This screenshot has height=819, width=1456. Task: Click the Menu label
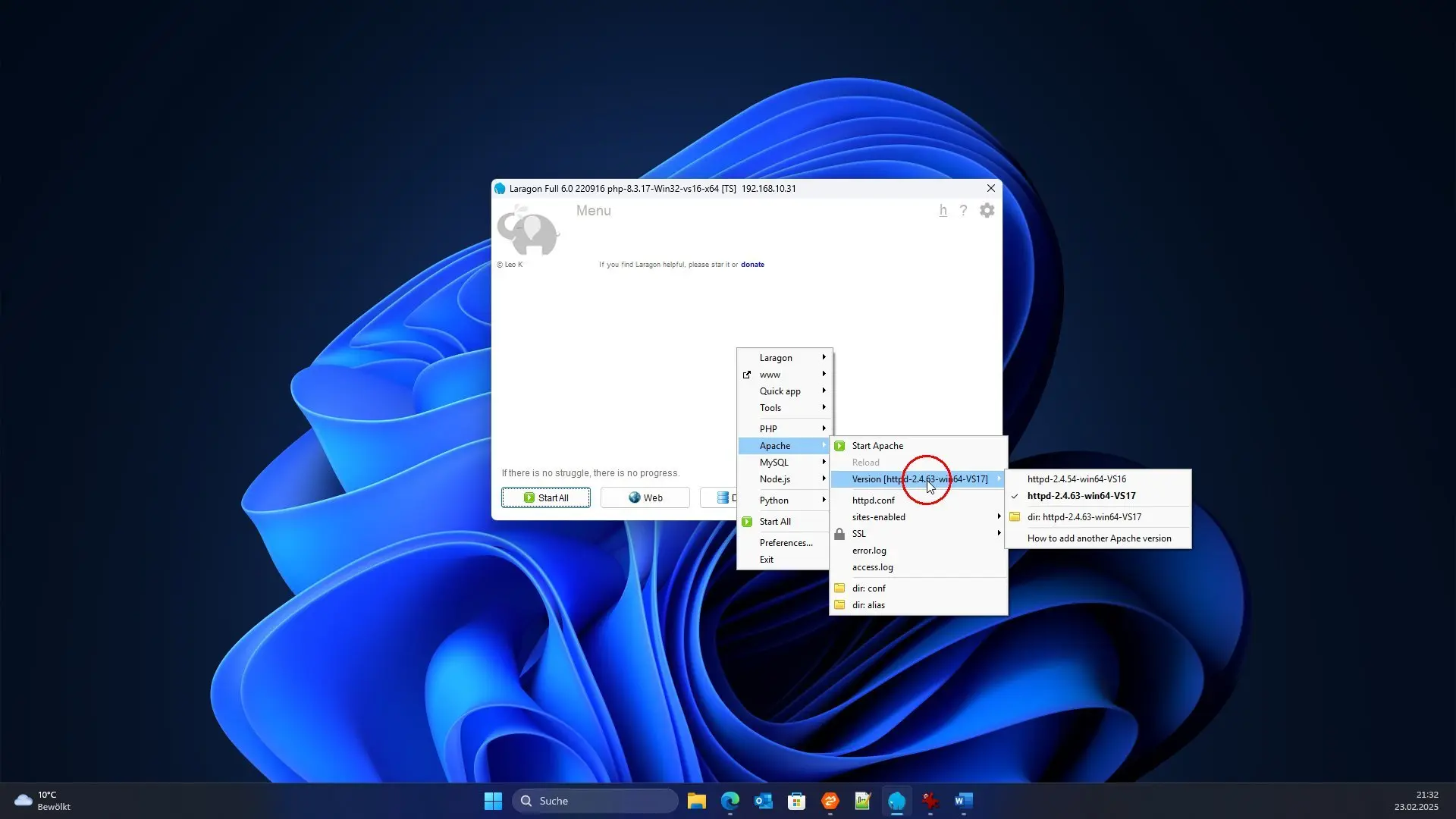click(593, 211)
